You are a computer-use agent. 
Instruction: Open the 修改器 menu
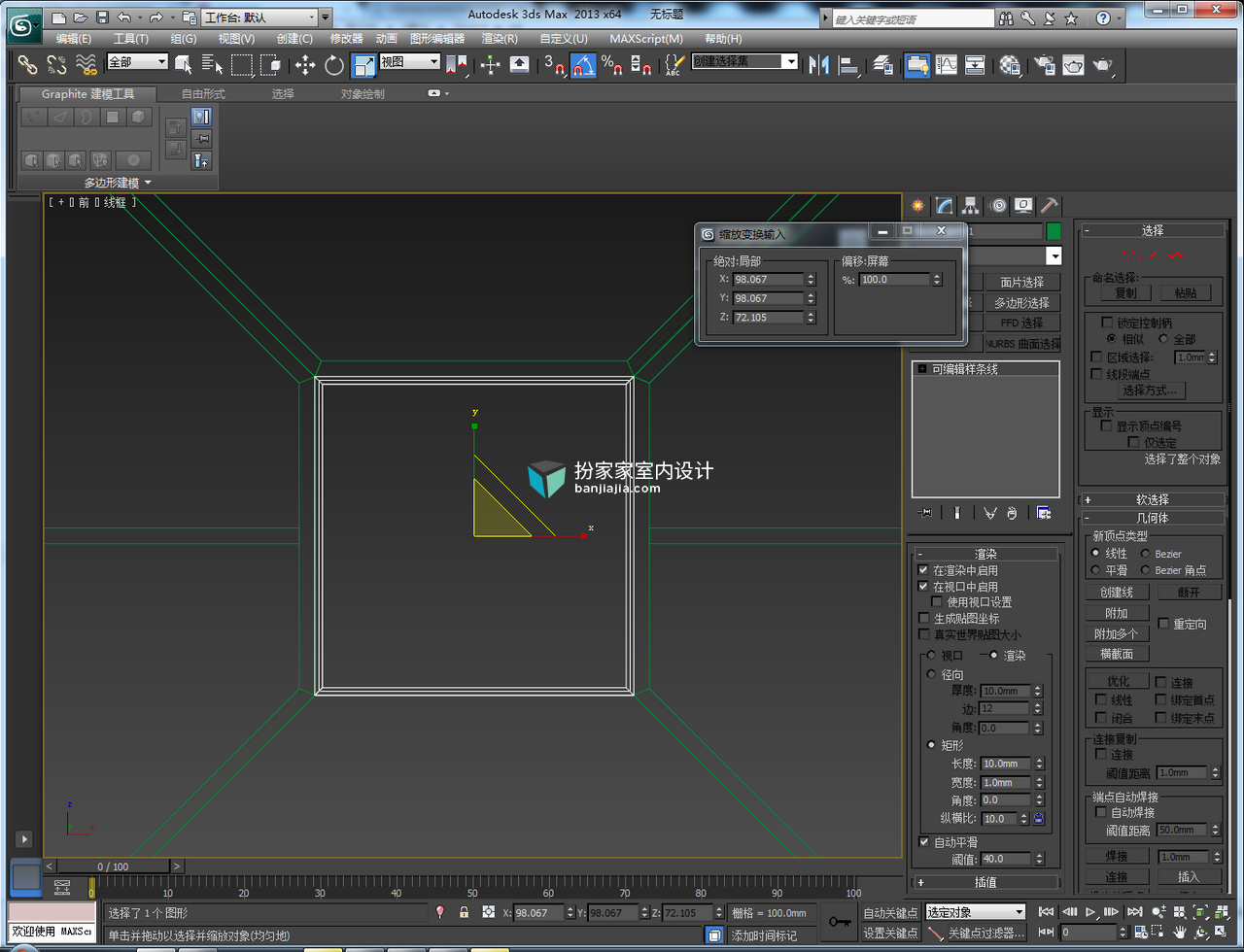(346, 39)
